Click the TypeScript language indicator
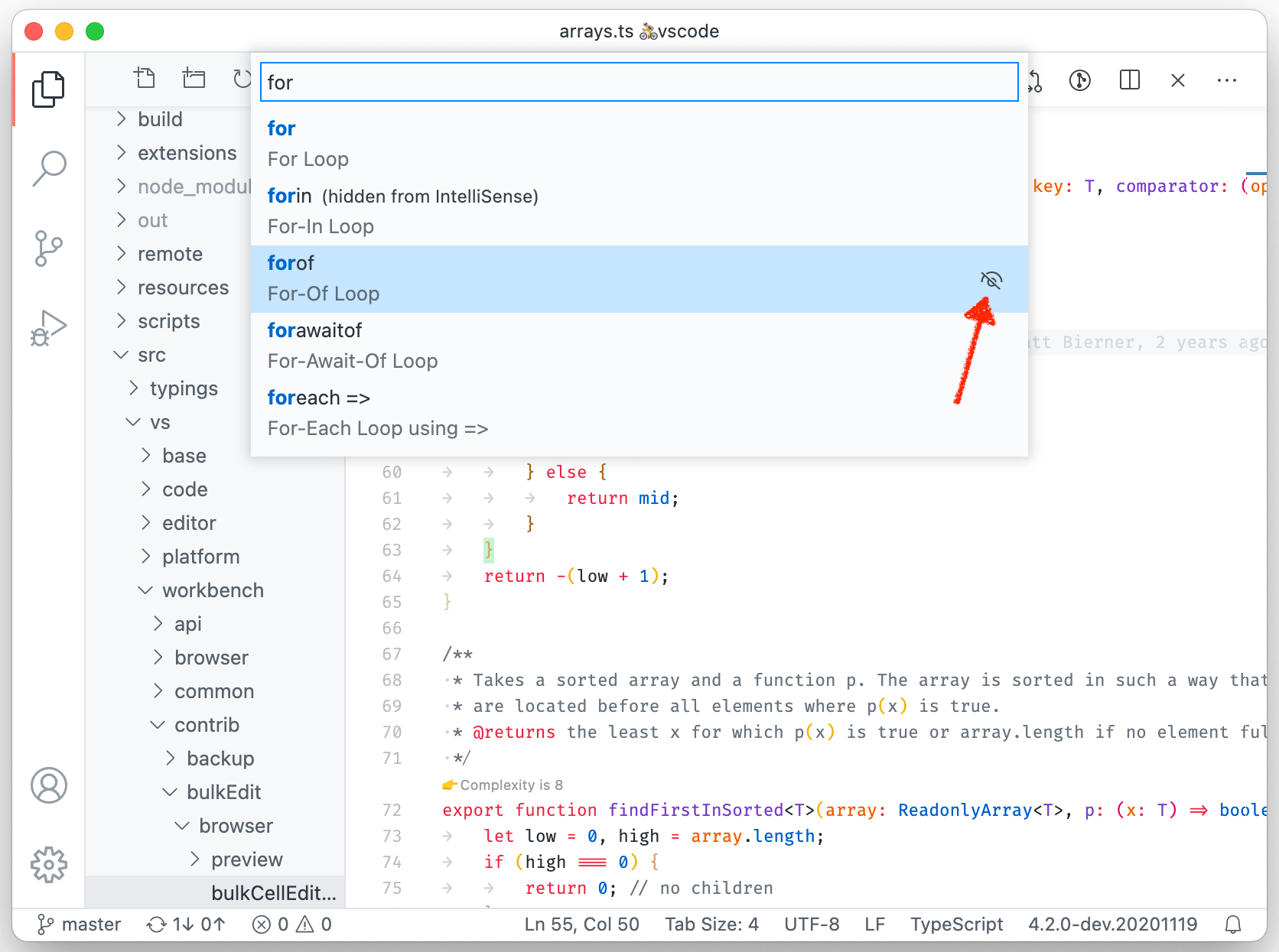The image size is (1279, 952). [956, 924]
